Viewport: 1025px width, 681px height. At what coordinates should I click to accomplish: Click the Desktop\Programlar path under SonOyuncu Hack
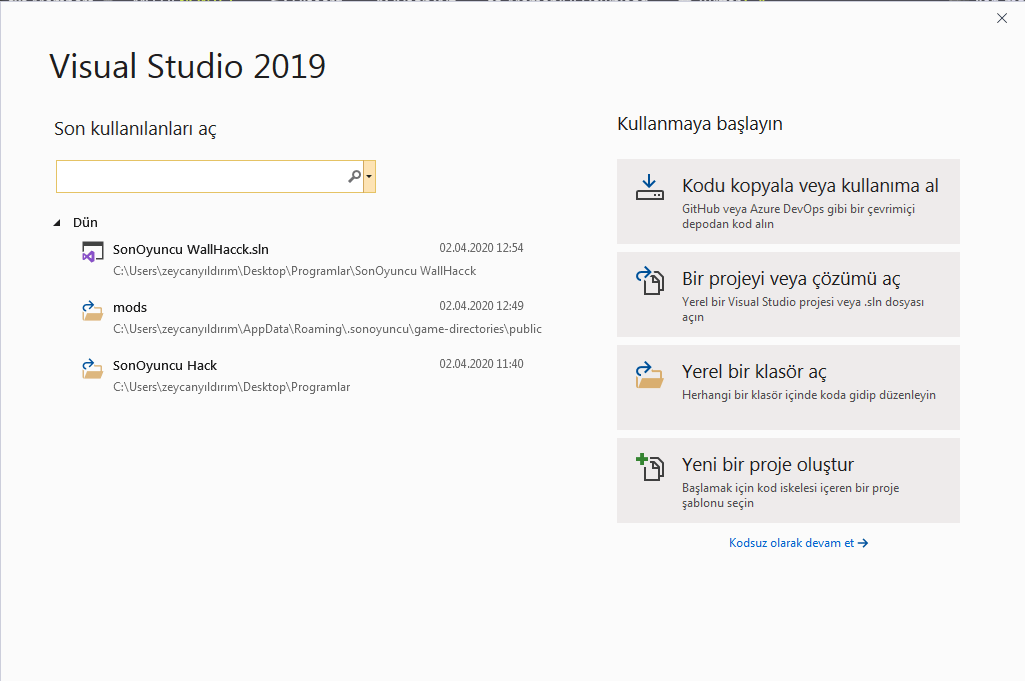(231, 387)
